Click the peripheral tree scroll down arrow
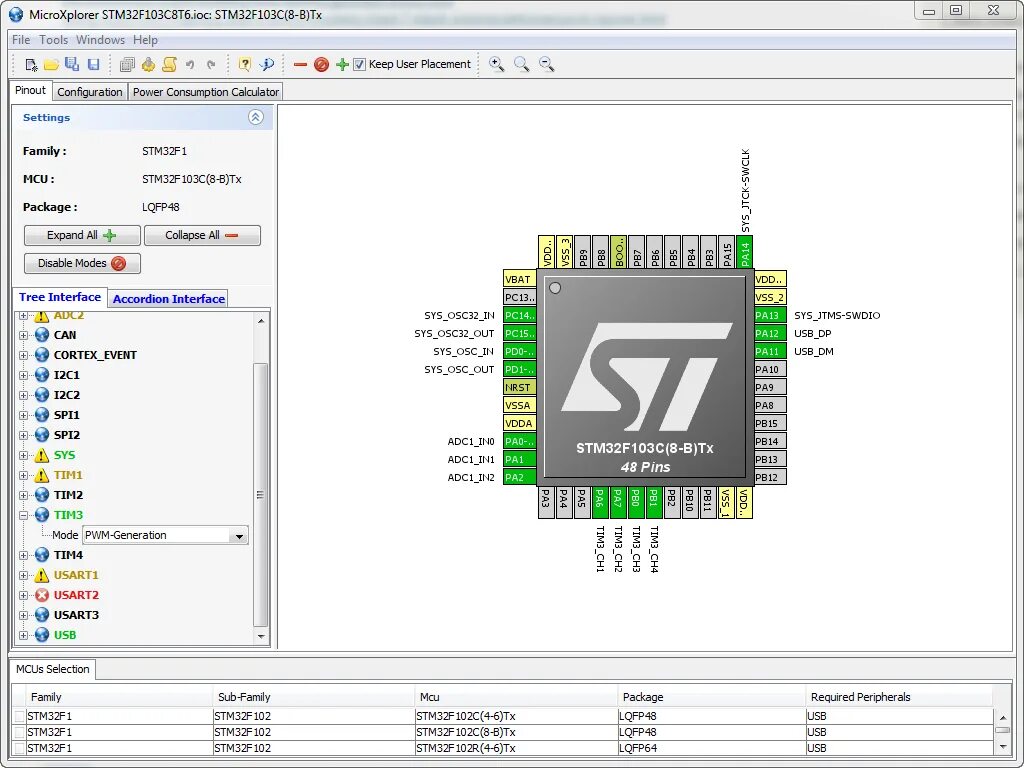This screenshot has height=768, width=1024. pos(261,636)
